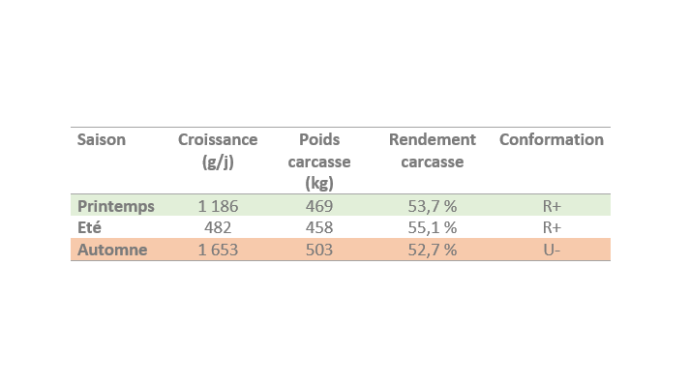The width and height of the screenshot is (690, 384).
Task: Click the Poids carcasse (kg) header
Action: pos(319,161)
